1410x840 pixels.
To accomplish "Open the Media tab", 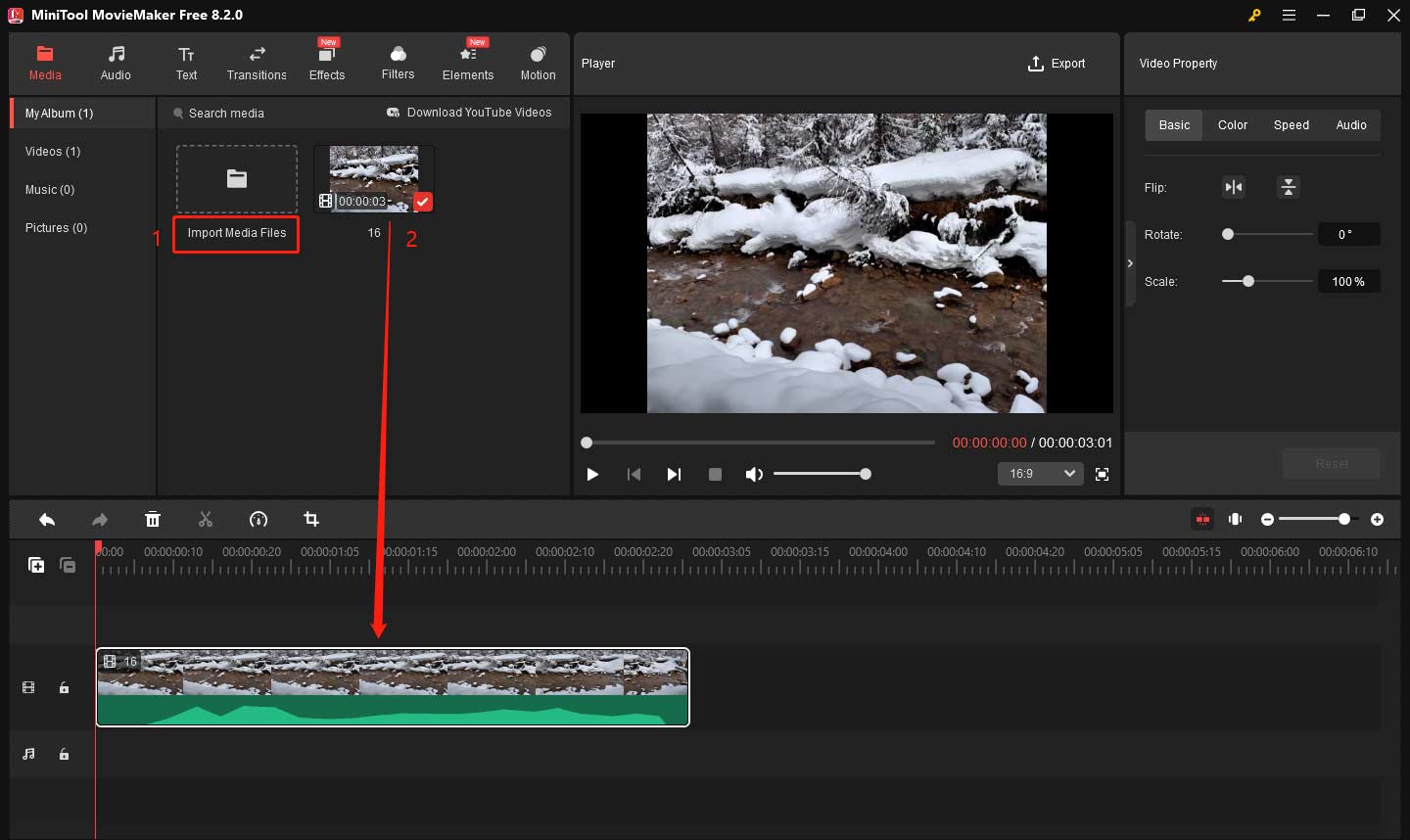I will tap(45, 63).
